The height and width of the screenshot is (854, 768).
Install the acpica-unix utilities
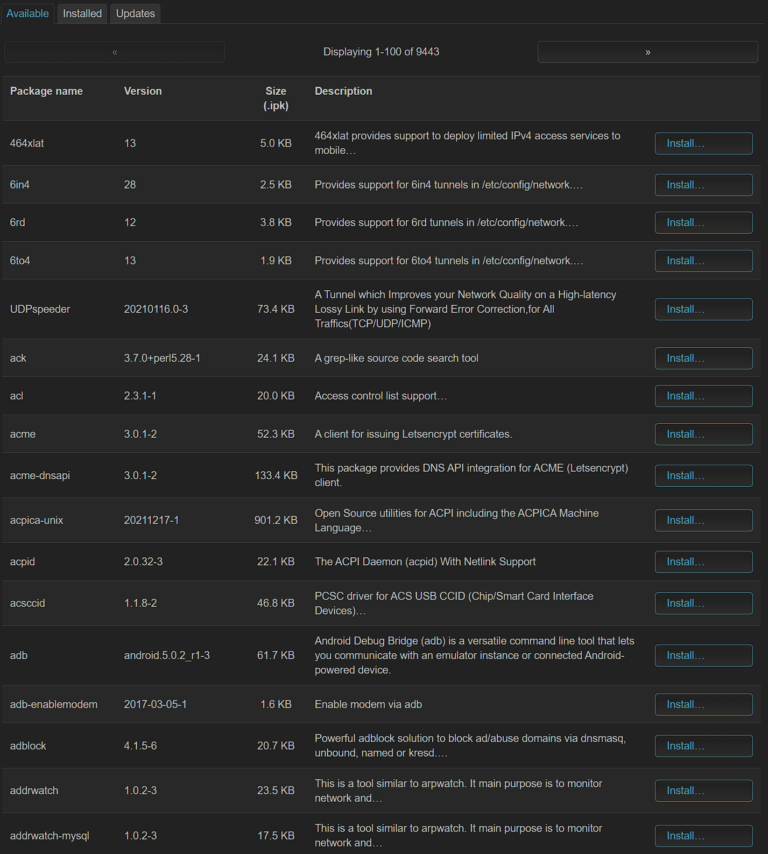703,520
